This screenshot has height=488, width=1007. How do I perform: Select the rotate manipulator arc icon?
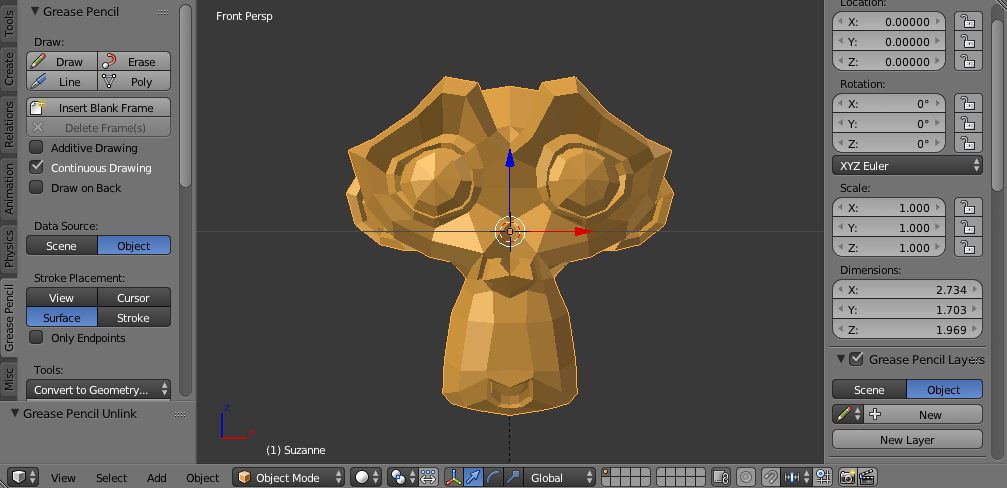point(493,477)
